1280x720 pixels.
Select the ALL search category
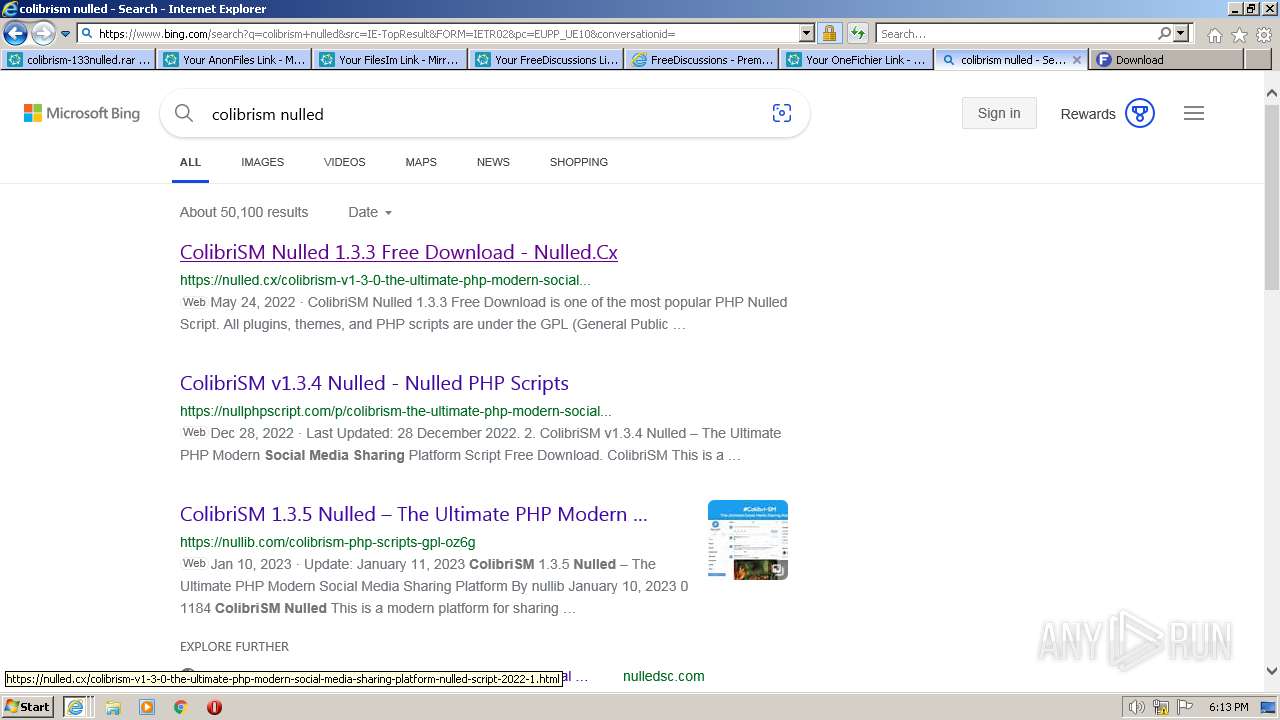click(x=190, y=162)
